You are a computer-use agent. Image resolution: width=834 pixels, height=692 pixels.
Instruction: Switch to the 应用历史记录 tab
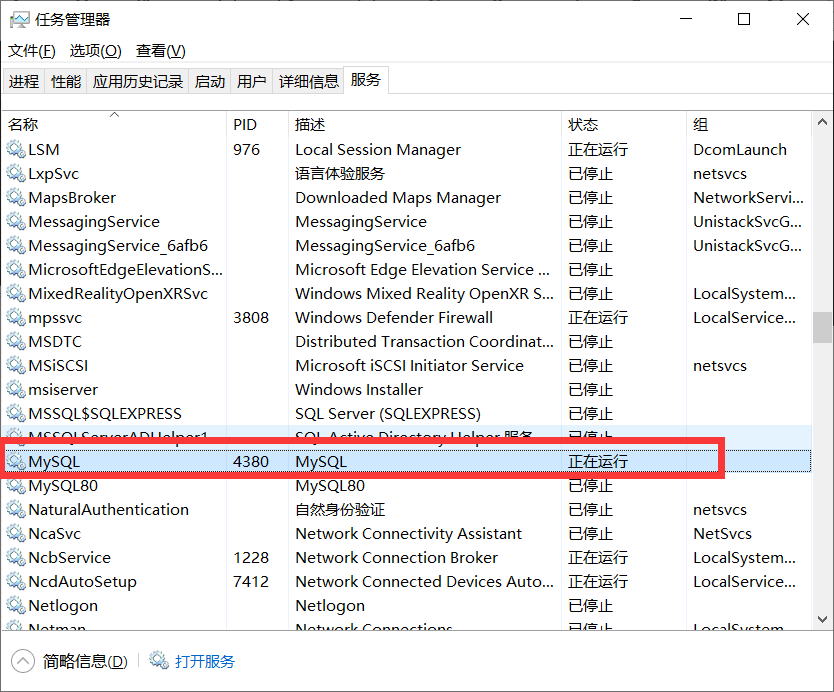[138, 81]
